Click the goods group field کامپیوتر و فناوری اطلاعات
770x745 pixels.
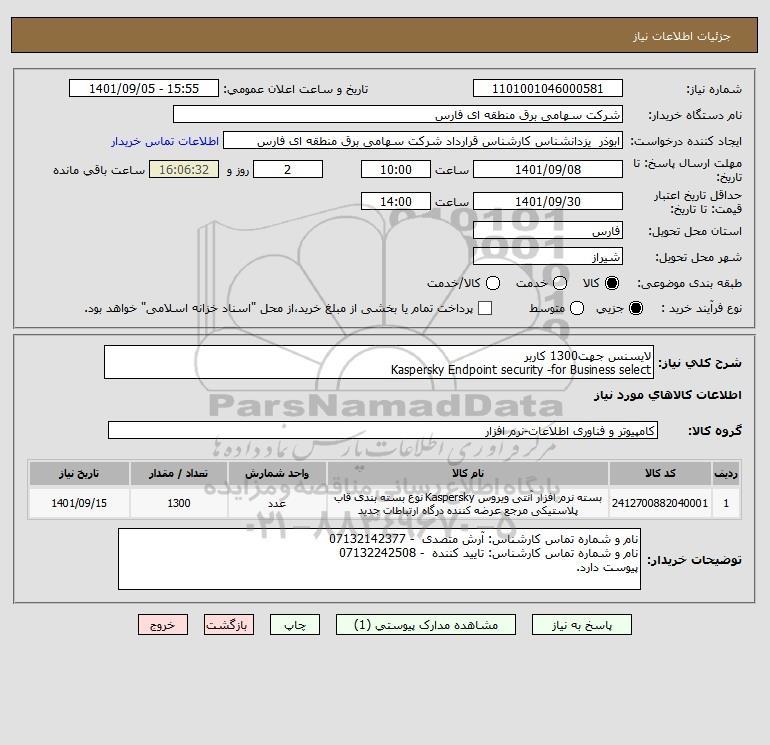point(383,430)
